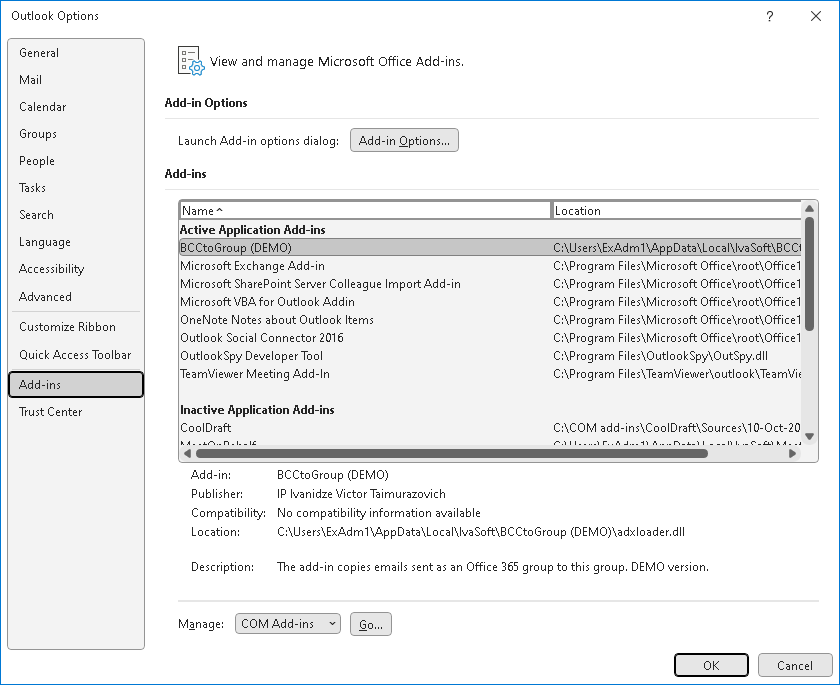Select the Groups options category
Screen dimensions: 840x685
coord(76,133)
